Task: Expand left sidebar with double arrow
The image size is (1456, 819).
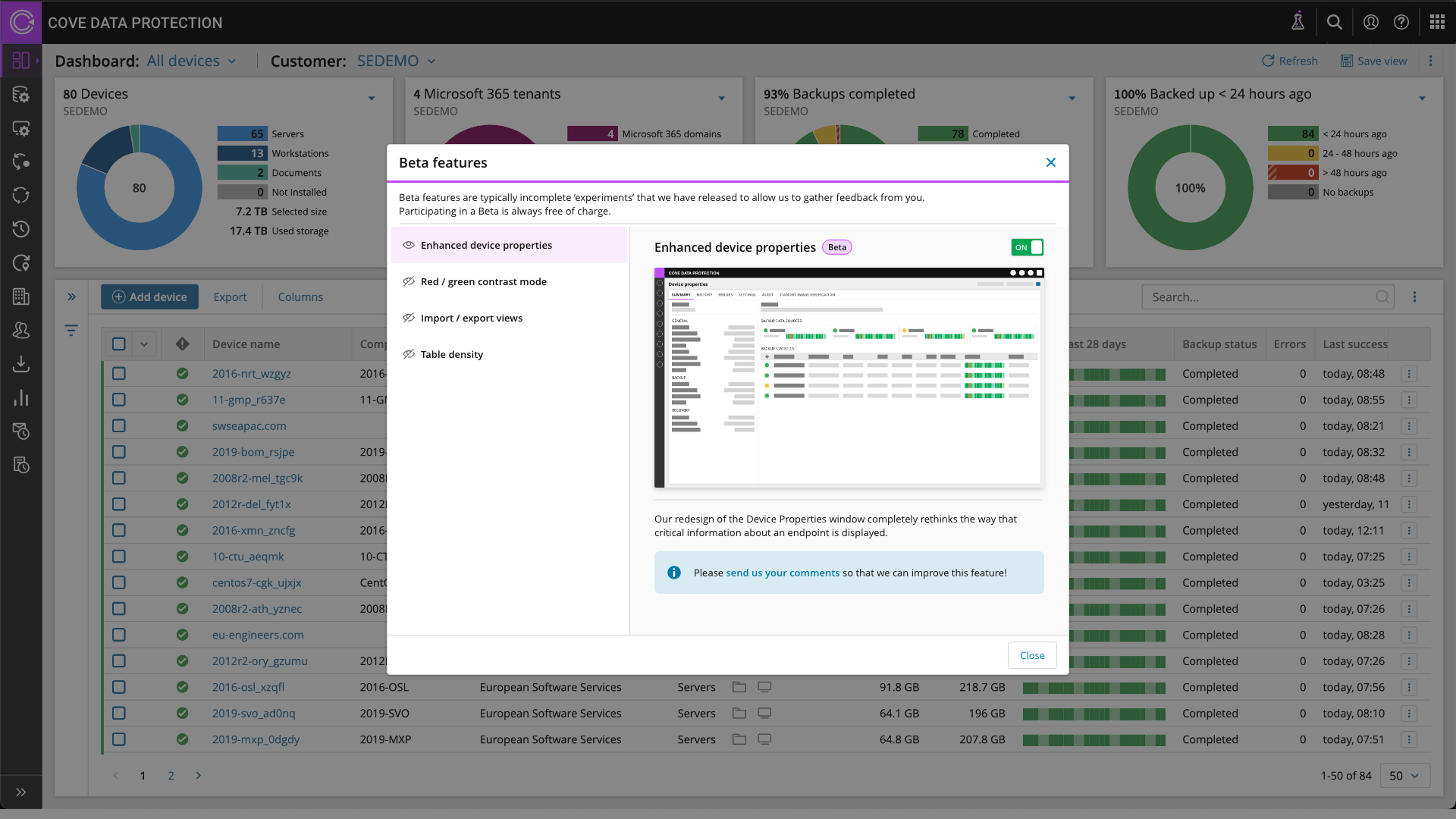Action: point(21,792)
